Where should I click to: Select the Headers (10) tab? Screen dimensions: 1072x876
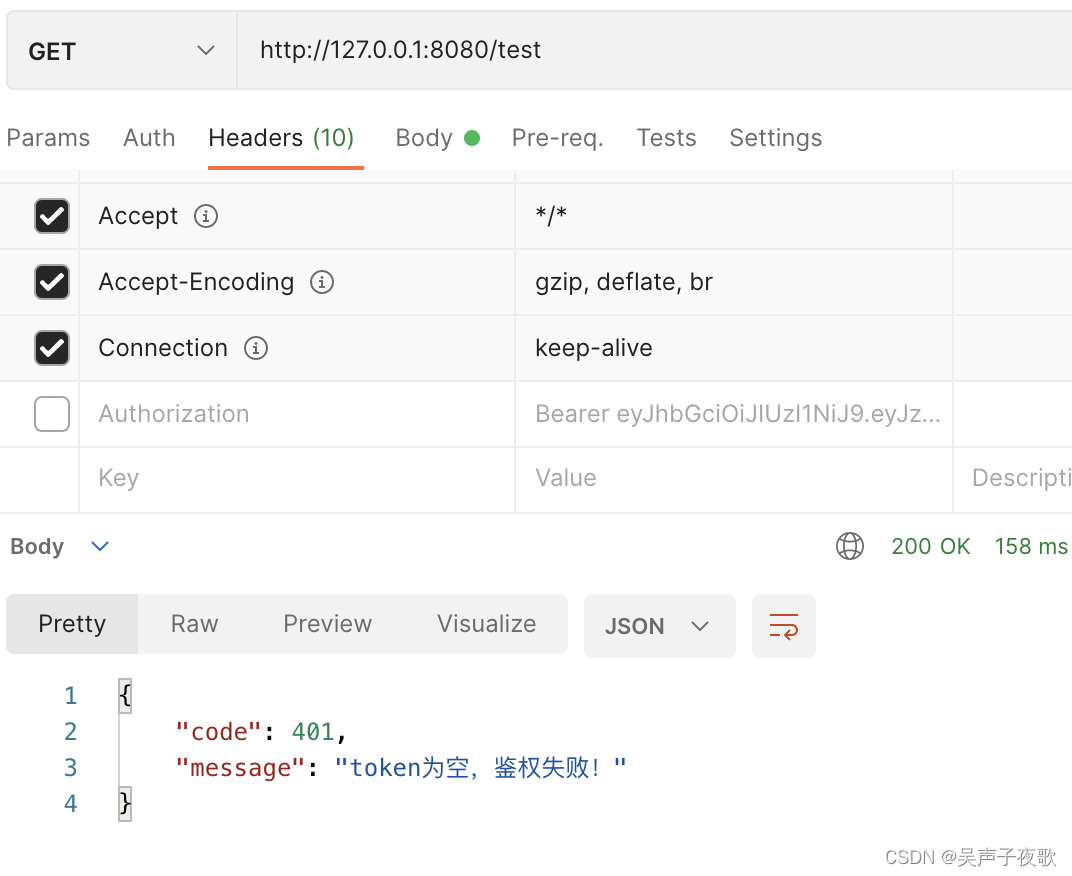[281, 138]
